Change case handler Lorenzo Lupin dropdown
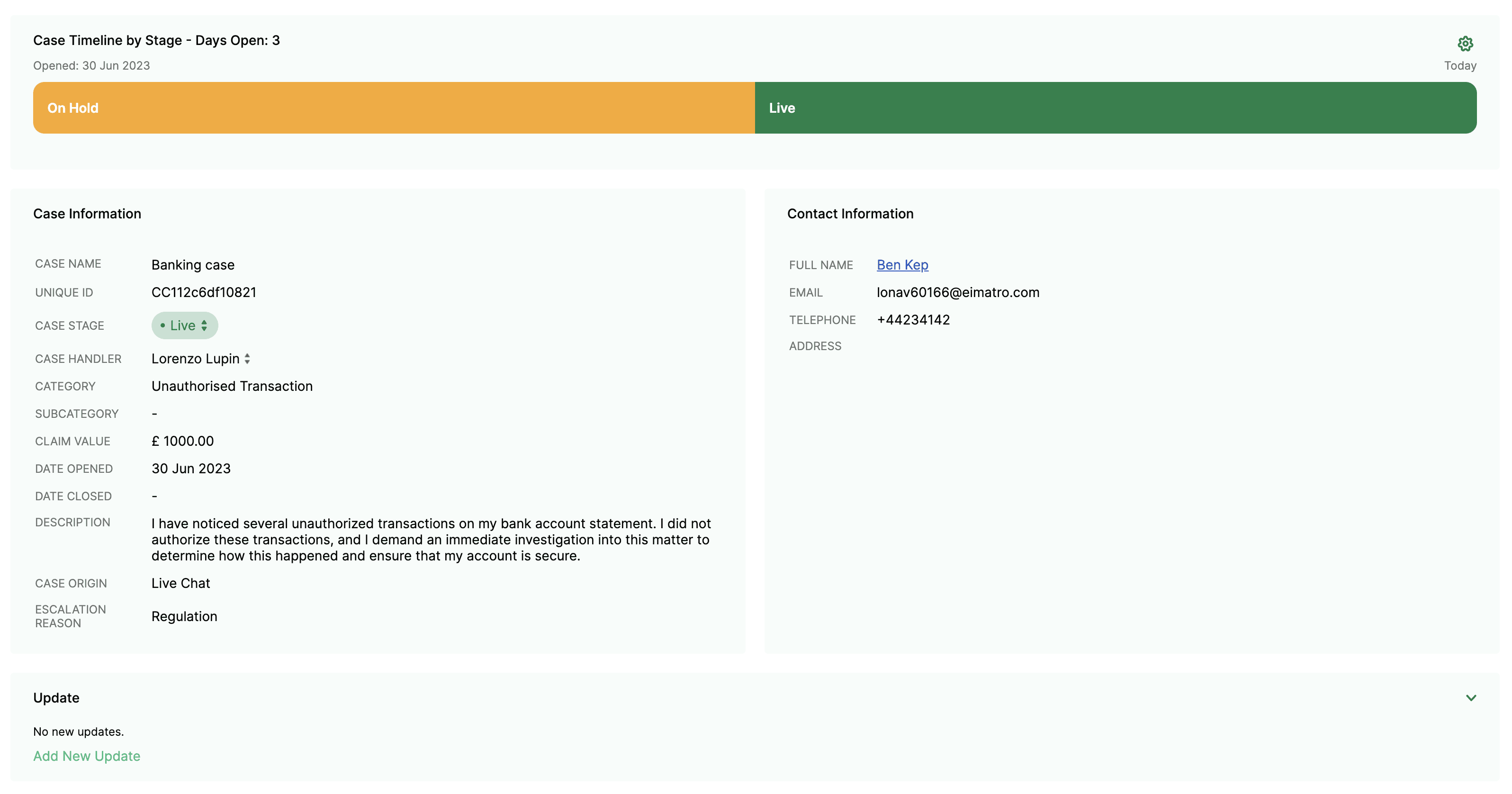Screen dimensions: 1512x794 point(196,359)
